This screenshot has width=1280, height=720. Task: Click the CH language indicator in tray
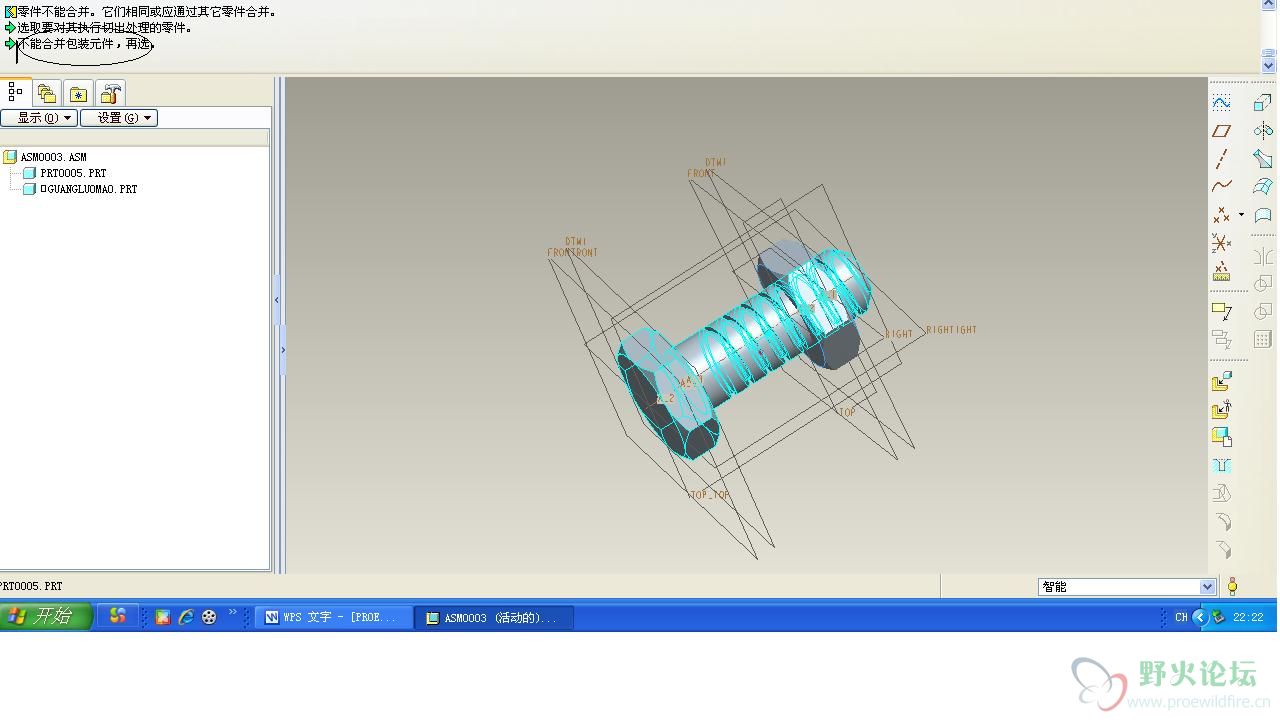(x=1181, y=618)
